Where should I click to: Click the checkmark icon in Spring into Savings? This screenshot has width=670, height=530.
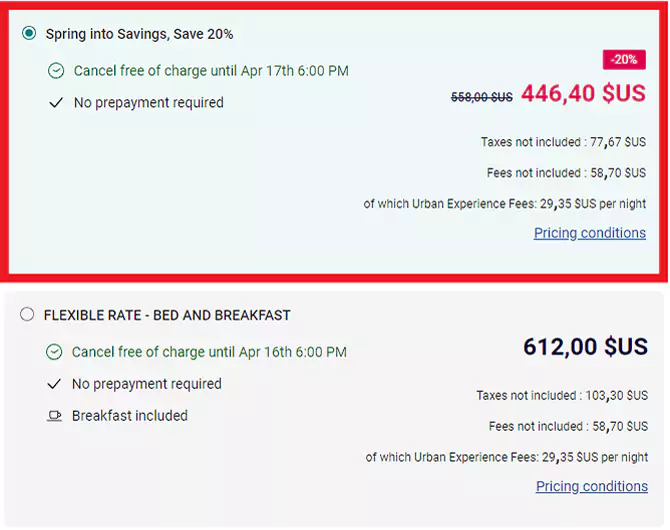coord(56,103)
